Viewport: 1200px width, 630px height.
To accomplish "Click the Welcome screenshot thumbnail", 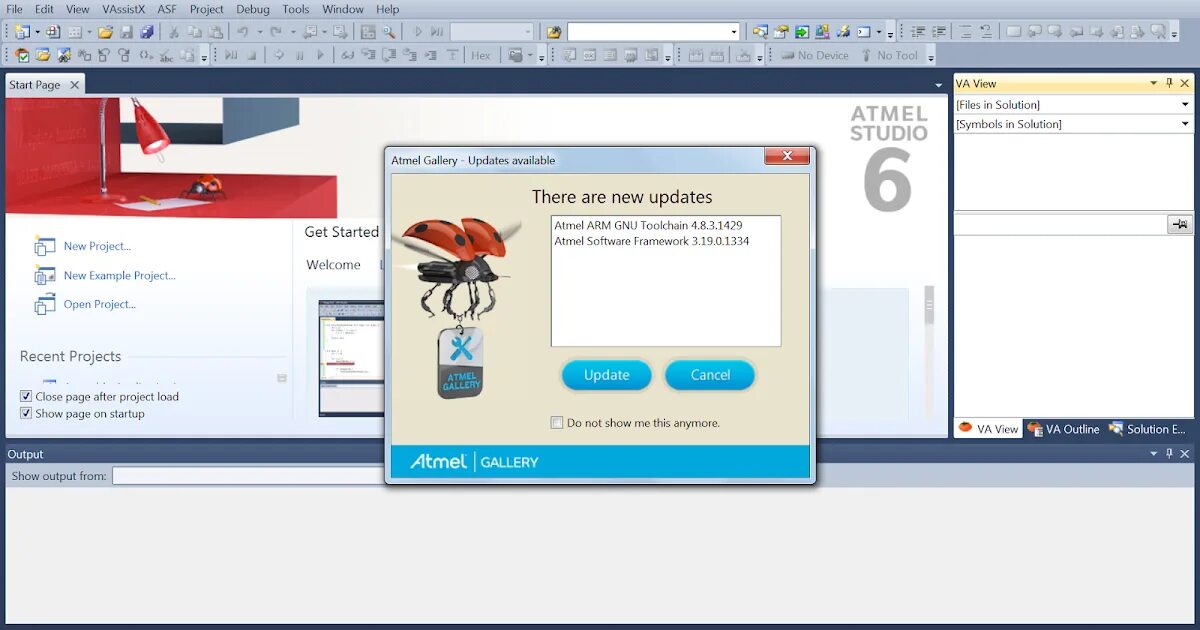I will click(x=351, y=357).
